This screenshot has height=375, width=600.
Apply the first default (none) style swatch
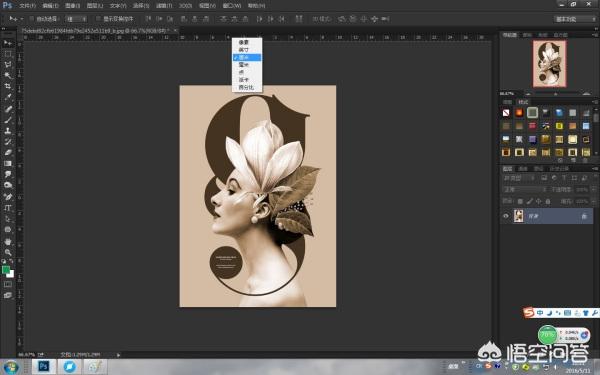[506, 112]
